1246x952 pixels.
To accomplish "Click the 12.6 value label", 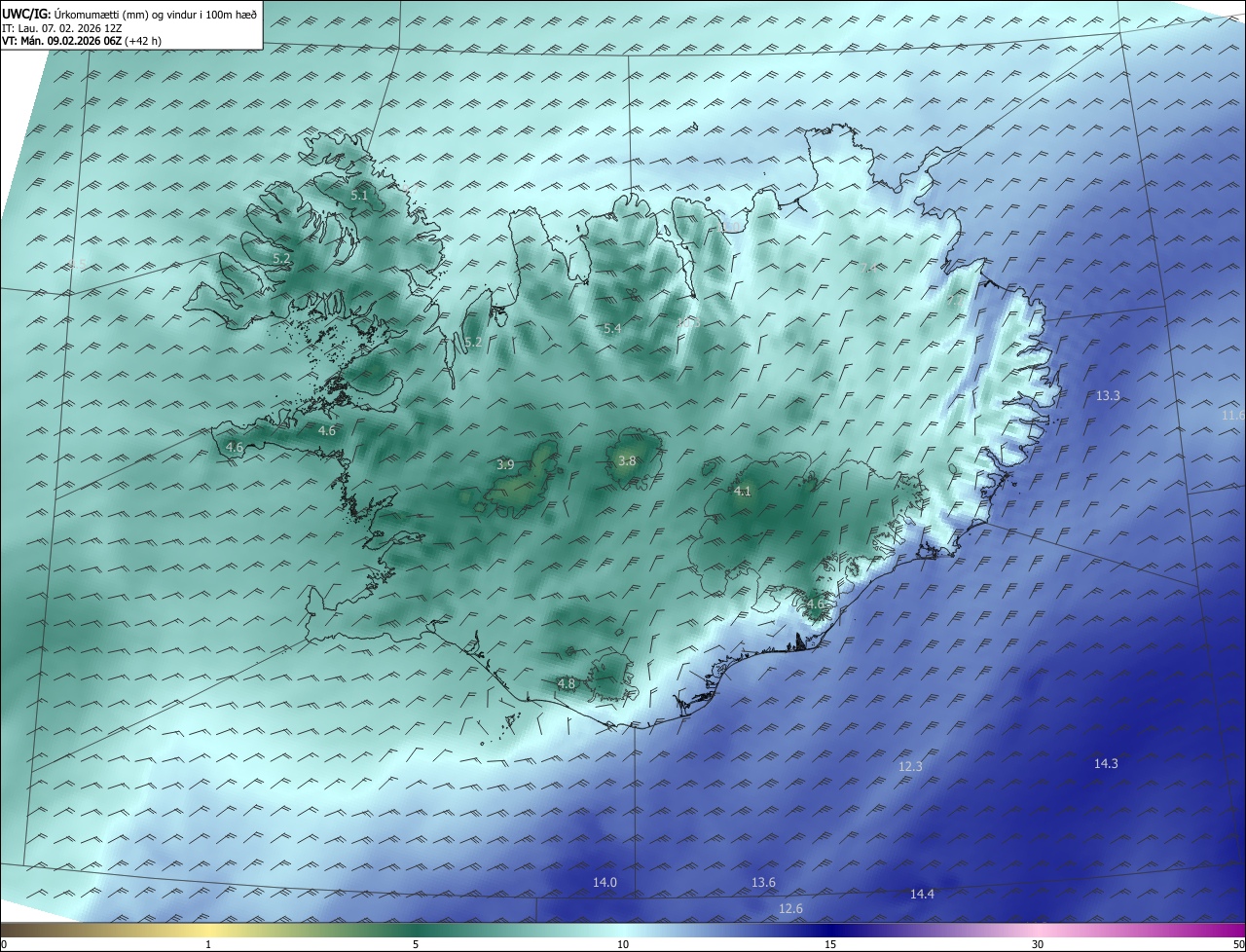I will pos(790,909).
